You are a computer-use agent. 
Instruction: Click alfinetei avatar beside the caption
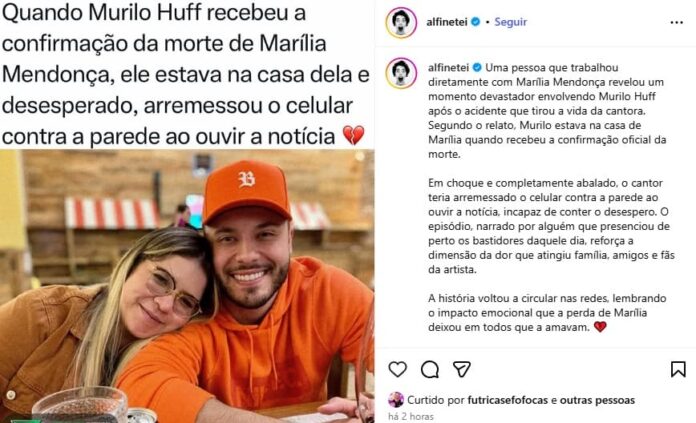[x=401, y=73]
